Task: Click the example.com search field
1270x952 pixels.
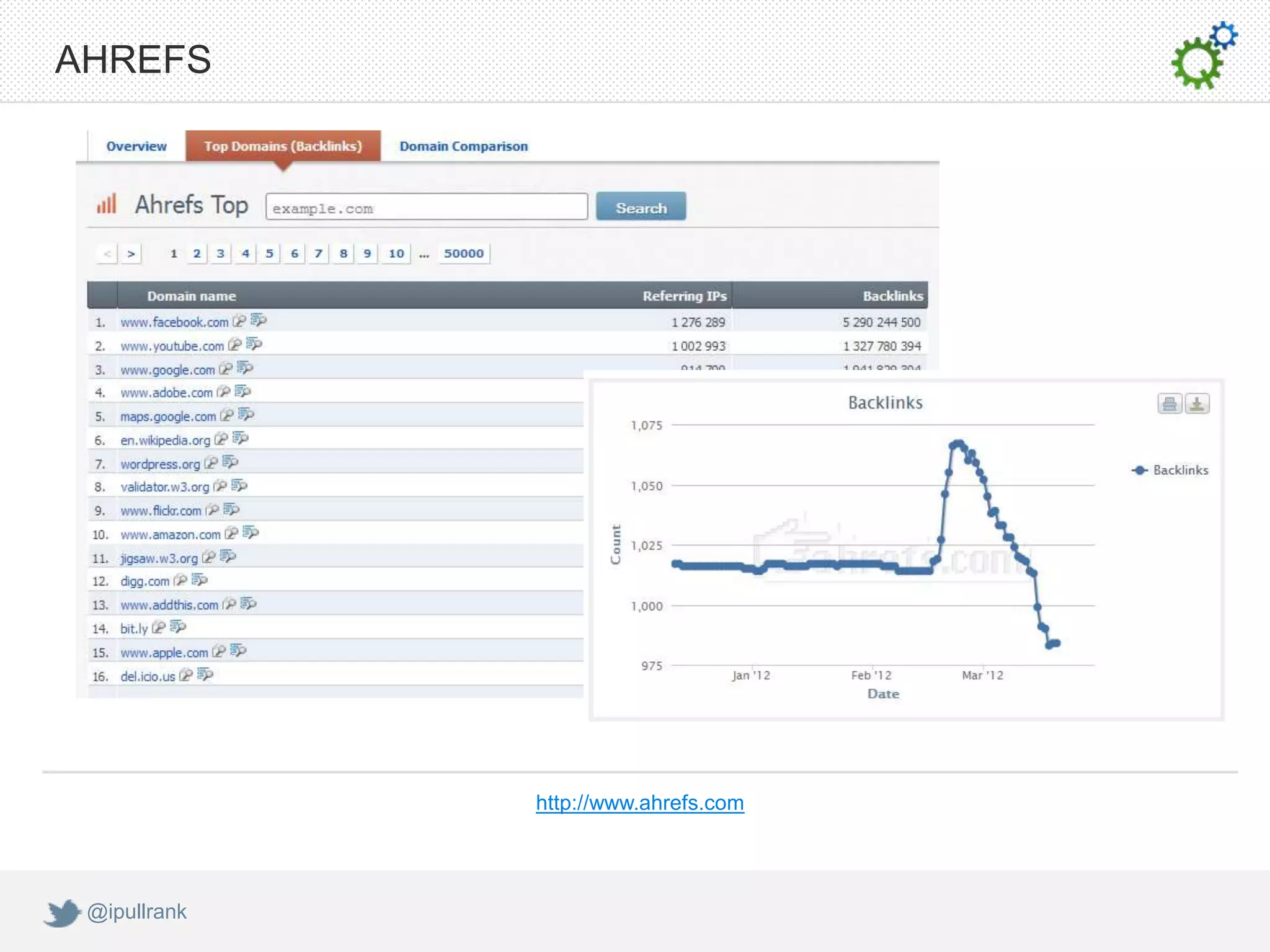Action: 427,206
